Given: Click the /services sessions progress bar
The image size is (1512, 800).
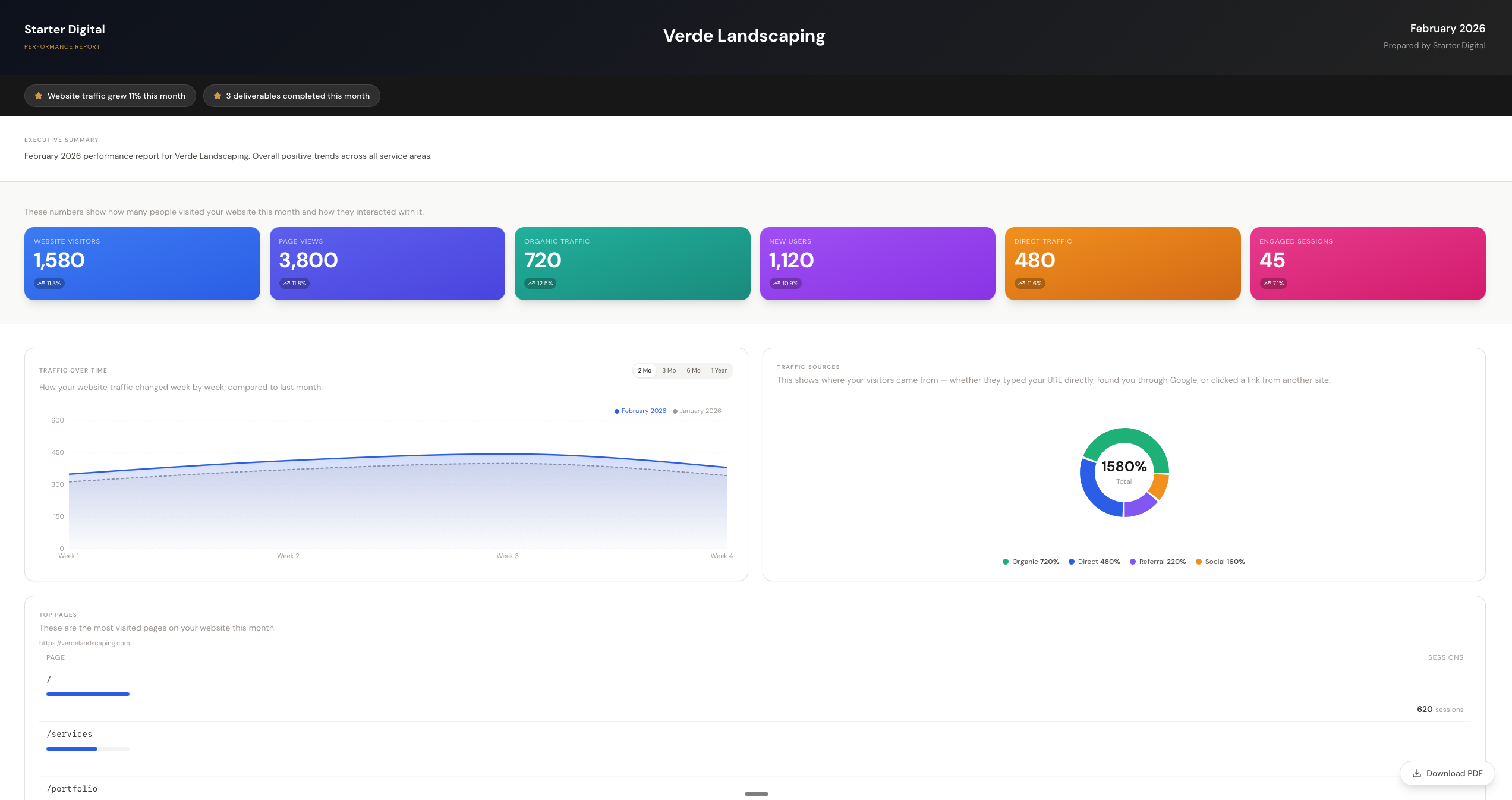Looking at the screenshot, I should (x=88, y=749).
